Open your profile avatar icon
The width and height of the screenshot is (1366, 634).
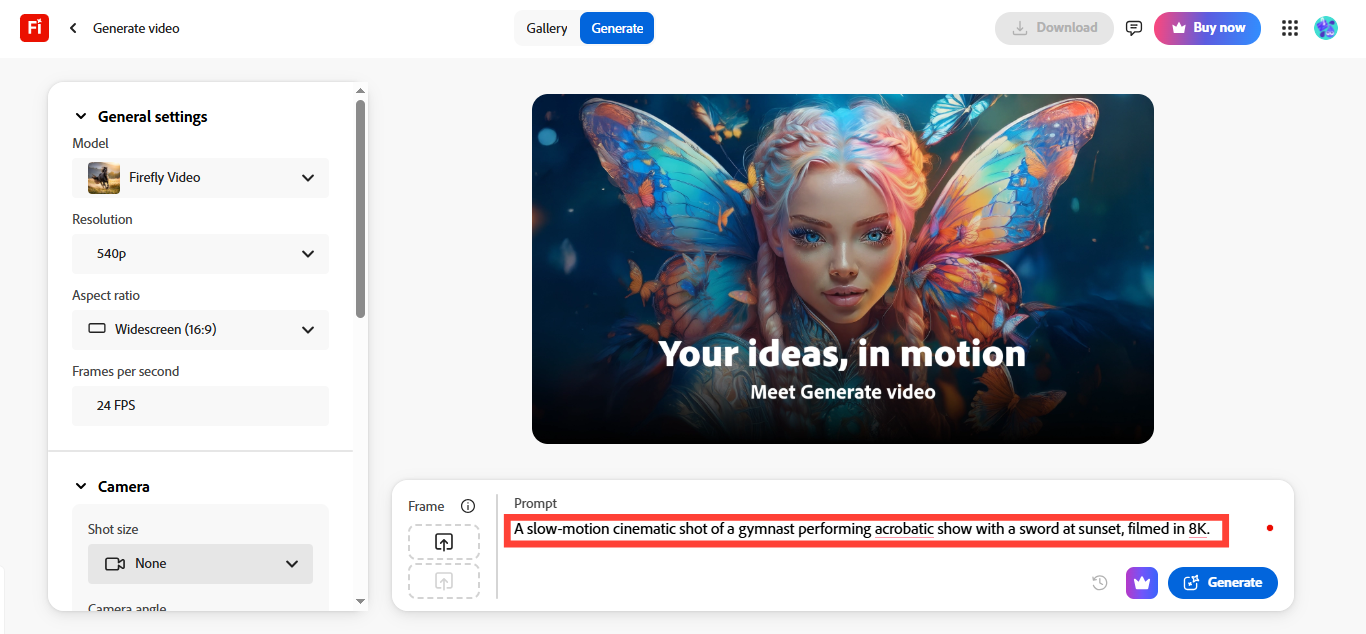(1326, 28)
